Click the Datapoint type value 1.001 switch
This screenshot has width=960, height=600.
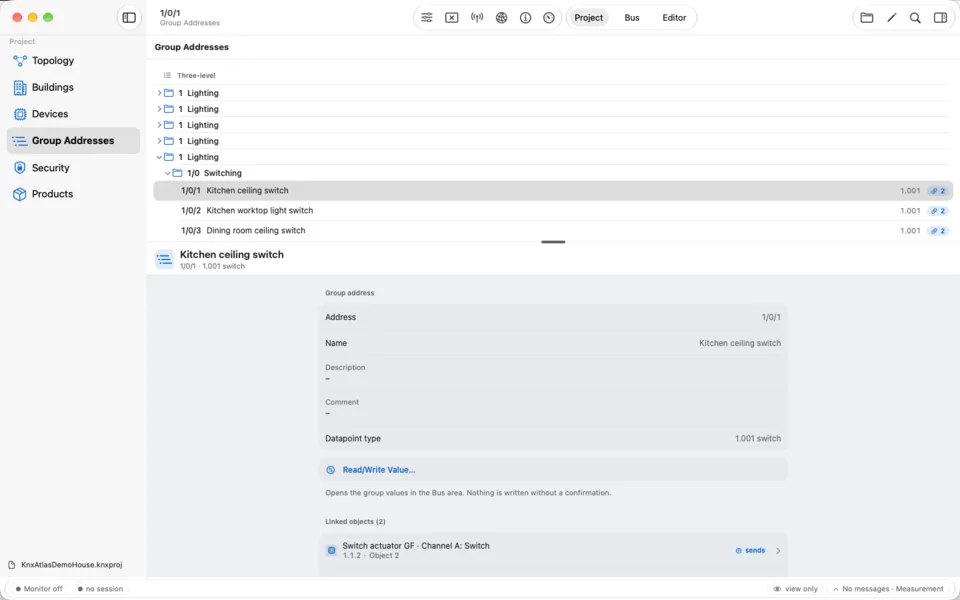(758, 438)
